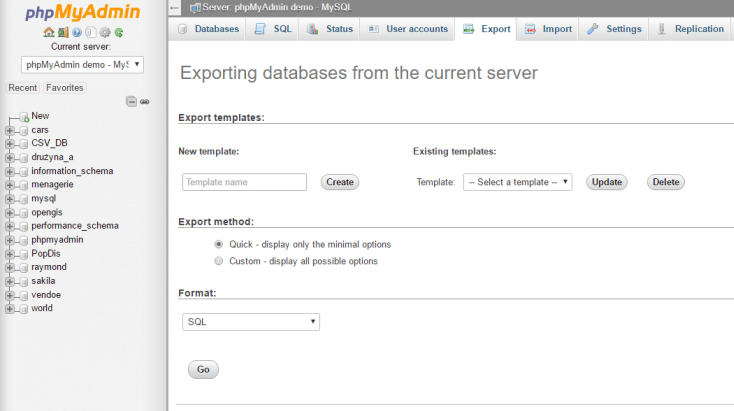Switch to the Import tab
The image size is (734, 411).
[x=548, y=29]
